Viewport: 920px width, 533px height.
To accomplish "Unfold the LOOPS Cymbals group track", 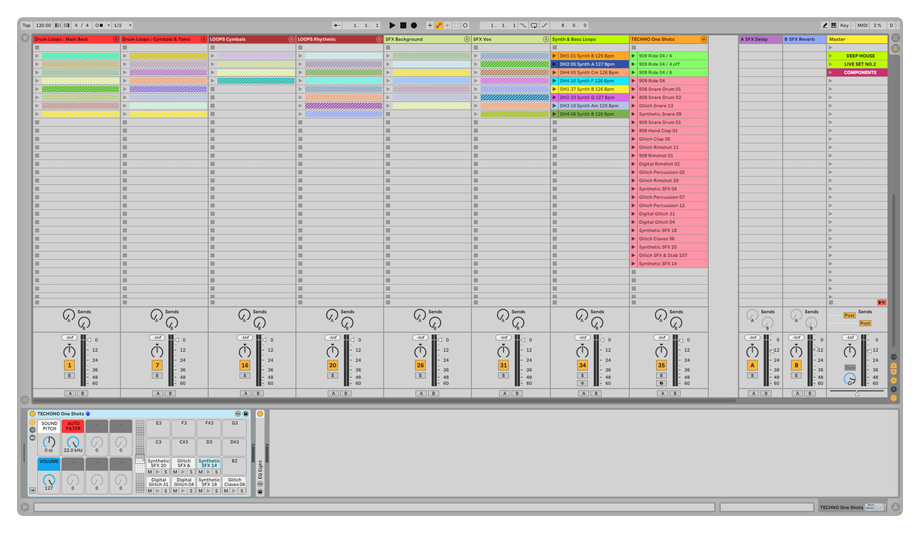I will [x=291, y=39].
